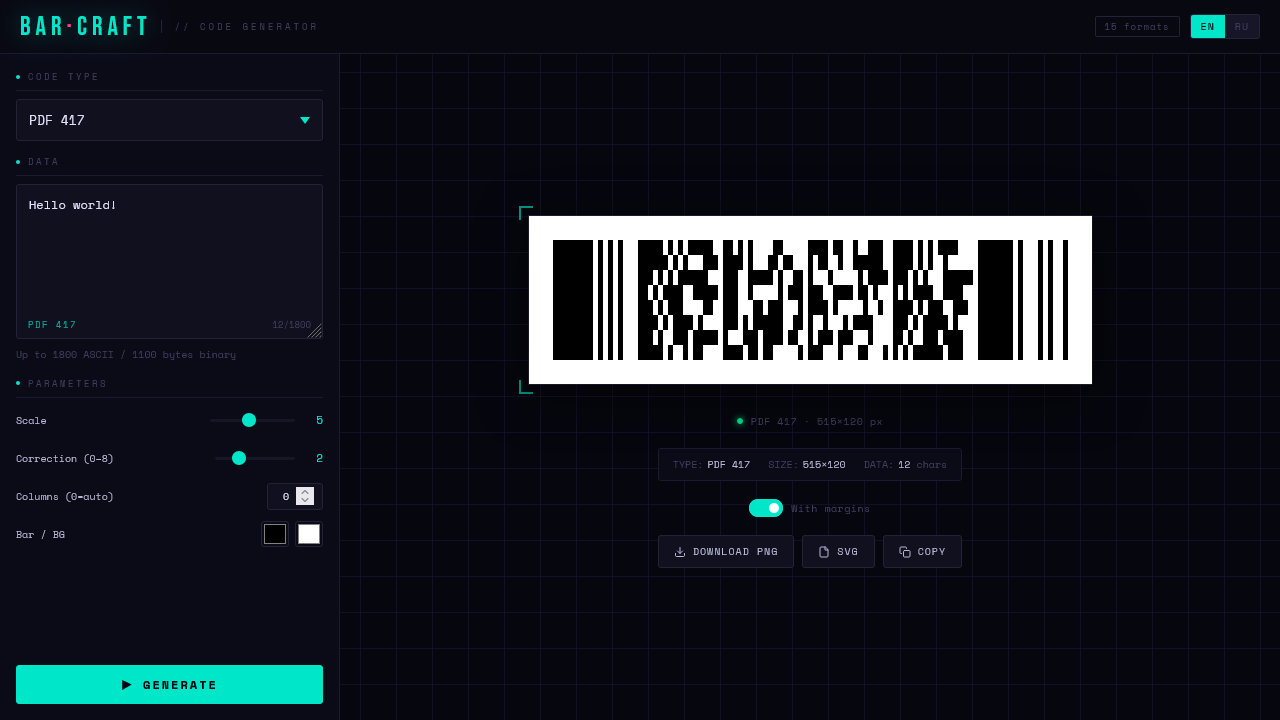This screenshot has height=720, width=1280.
Task: Click the Generate button
Action: coord(169,685)
